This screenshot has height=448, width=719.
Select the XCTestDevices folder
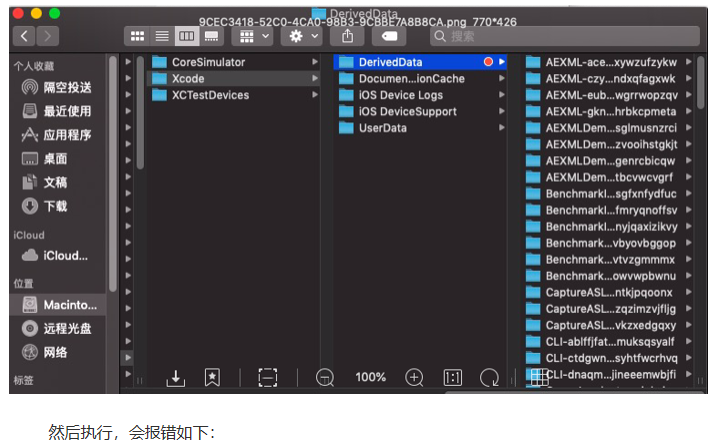pos(234,95)
